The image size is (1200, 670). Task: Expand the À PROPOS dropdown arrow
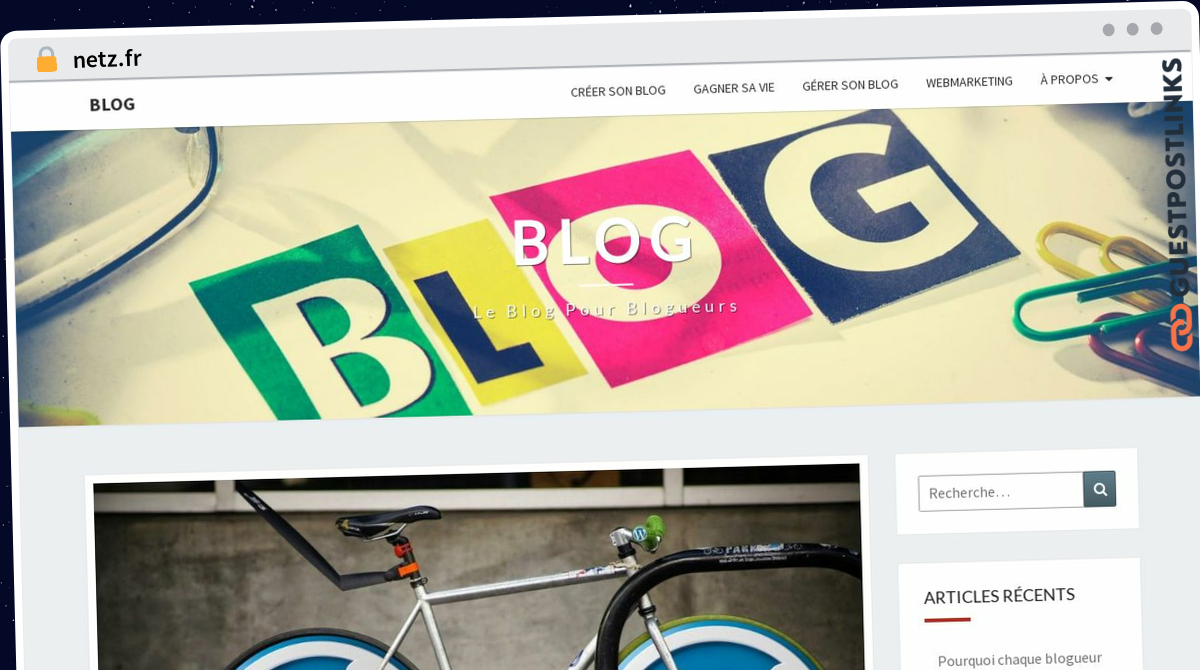1108,79
